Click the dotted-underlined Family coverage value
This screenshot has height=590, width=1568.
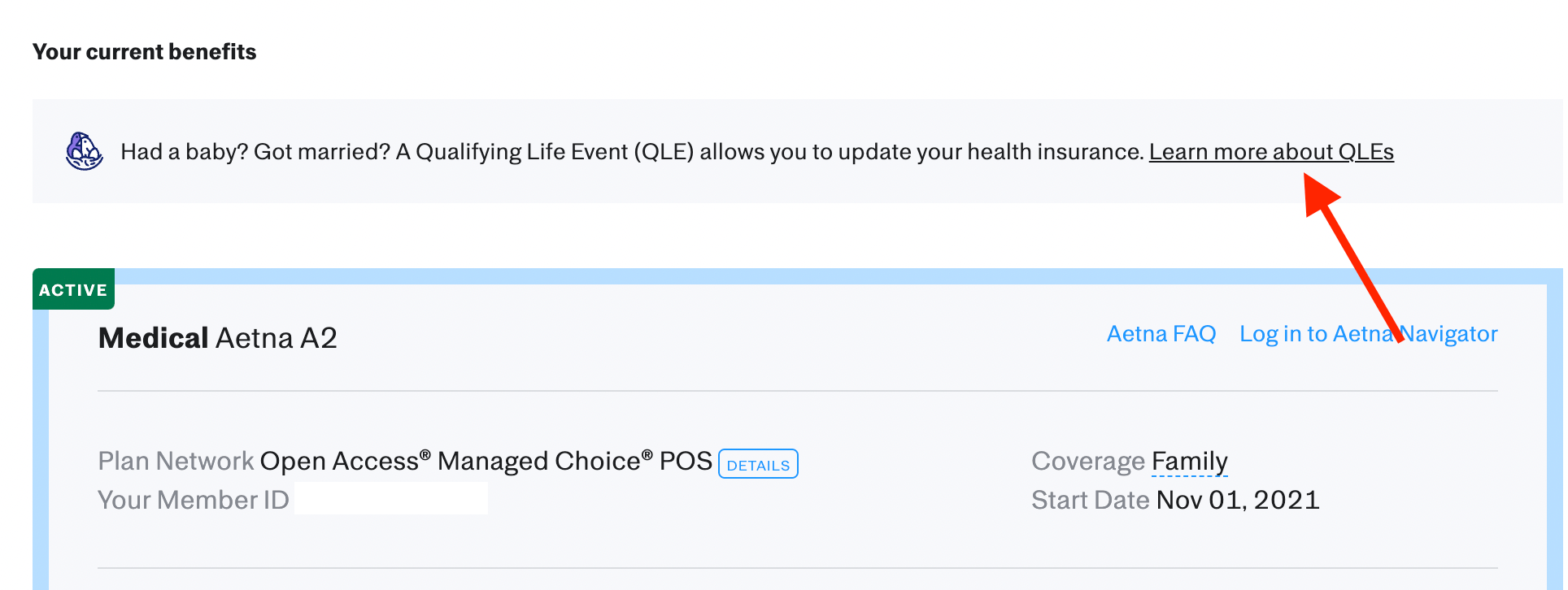tap(1189, 462)
